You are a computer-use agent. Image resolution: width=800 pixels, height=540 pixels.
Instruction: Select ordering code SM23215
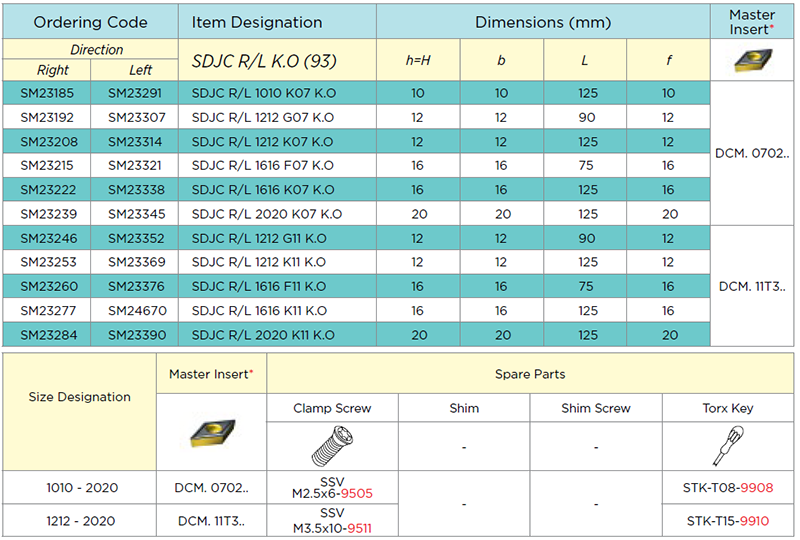coord(47,165)
